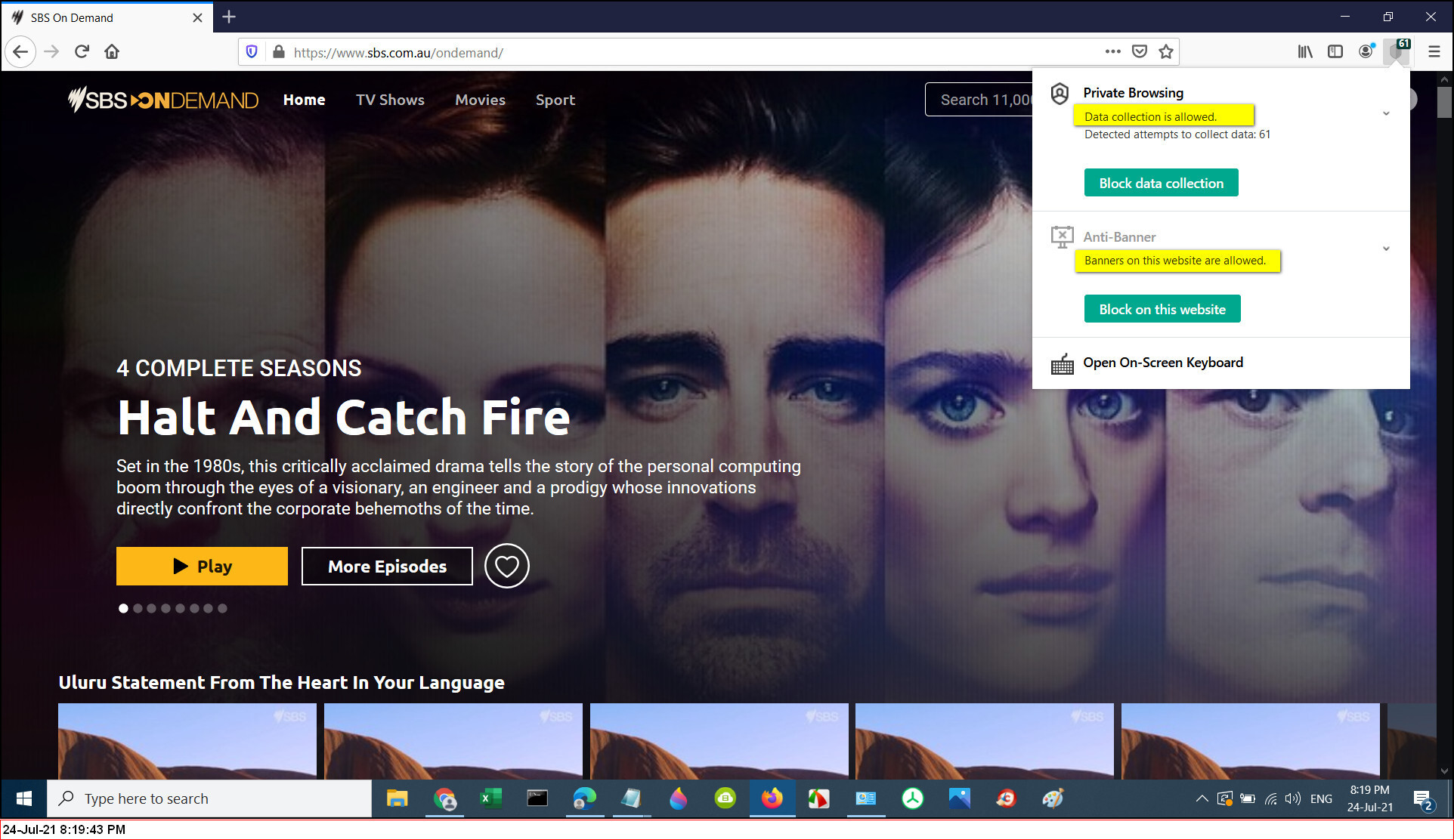Image resolution: width=1454 pixels, height=840 pixels.
Task: Open the first Uluru Statement thumbnail
Action: 187,741
